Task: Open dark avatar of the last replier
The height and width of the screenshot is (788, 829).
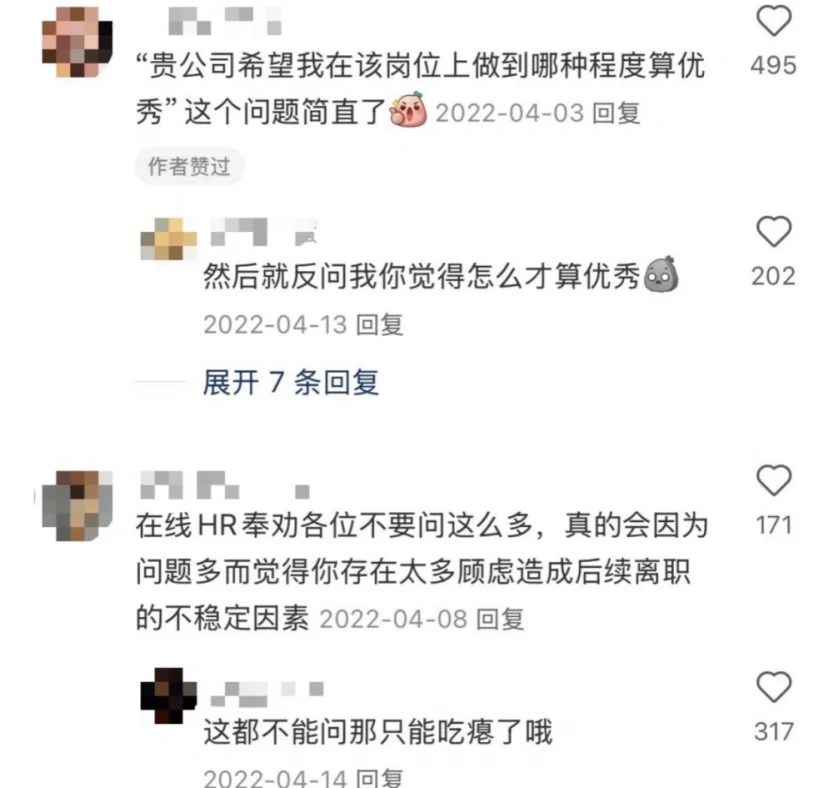Action: pos(168,695)
